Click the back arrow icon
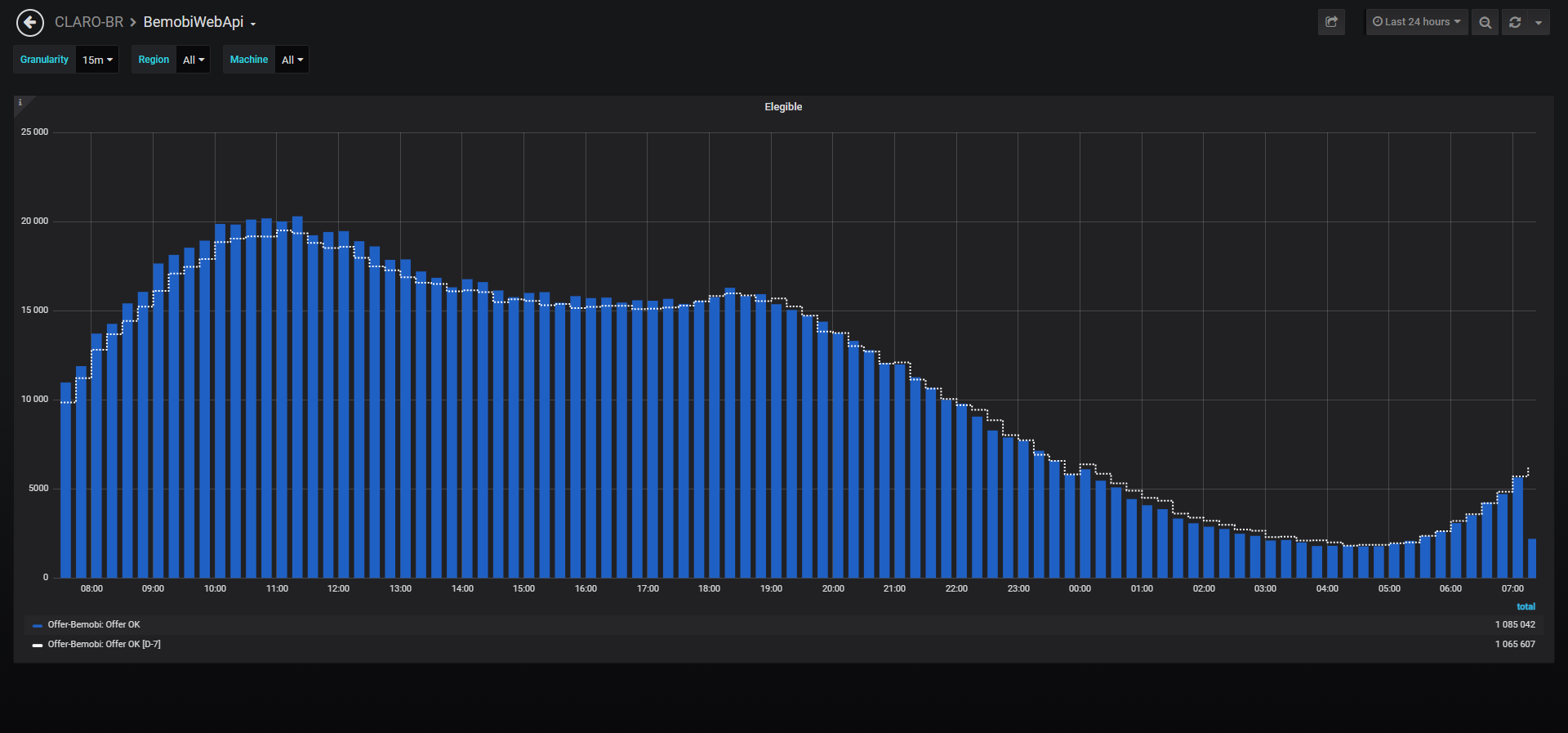This screenshot has height=733, width=1568. pyautogui.click(x=30, y=23)
